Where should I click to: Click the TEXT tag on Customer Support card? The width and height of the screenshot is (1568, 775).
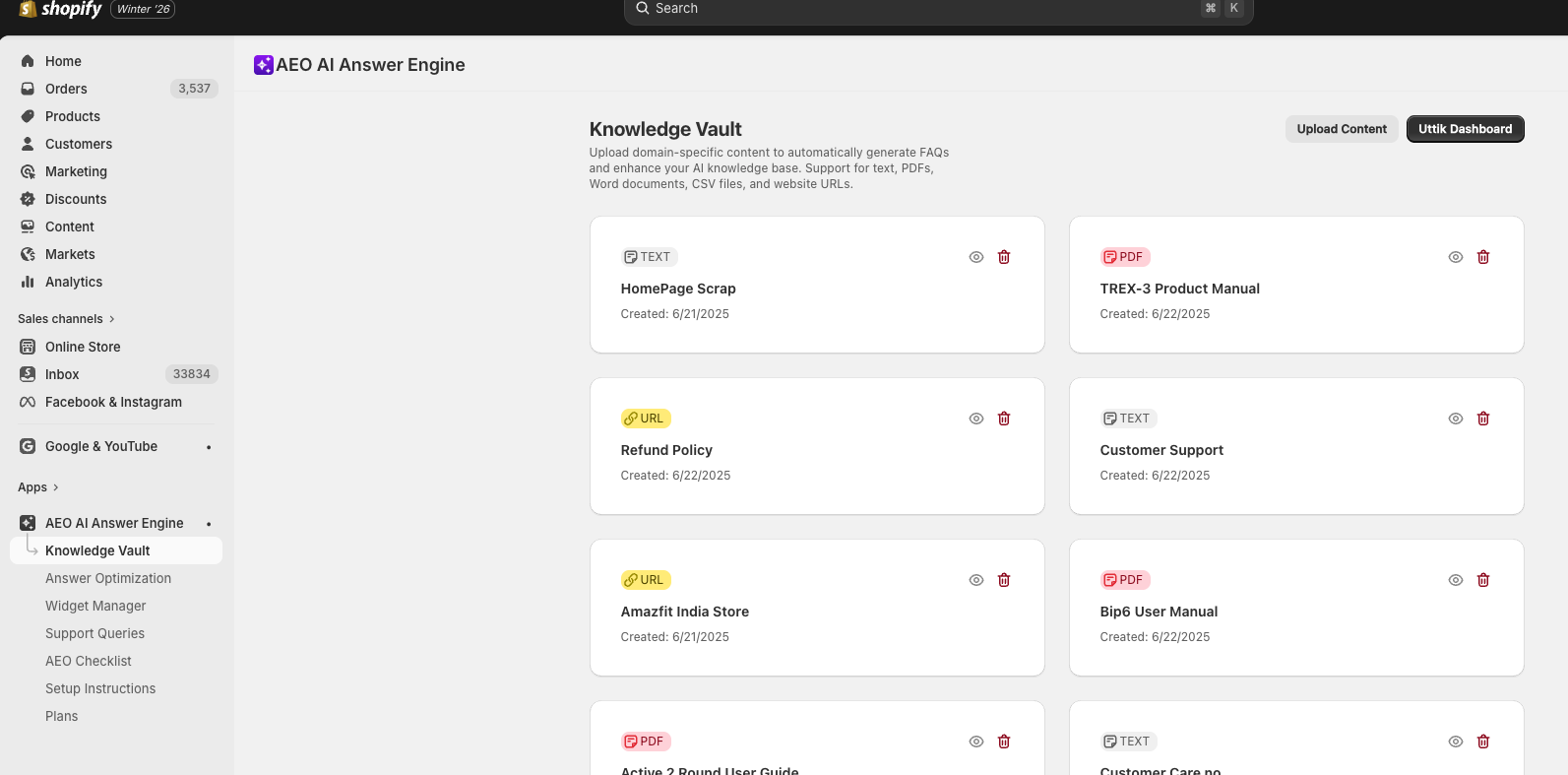[x=1128, y=419]
